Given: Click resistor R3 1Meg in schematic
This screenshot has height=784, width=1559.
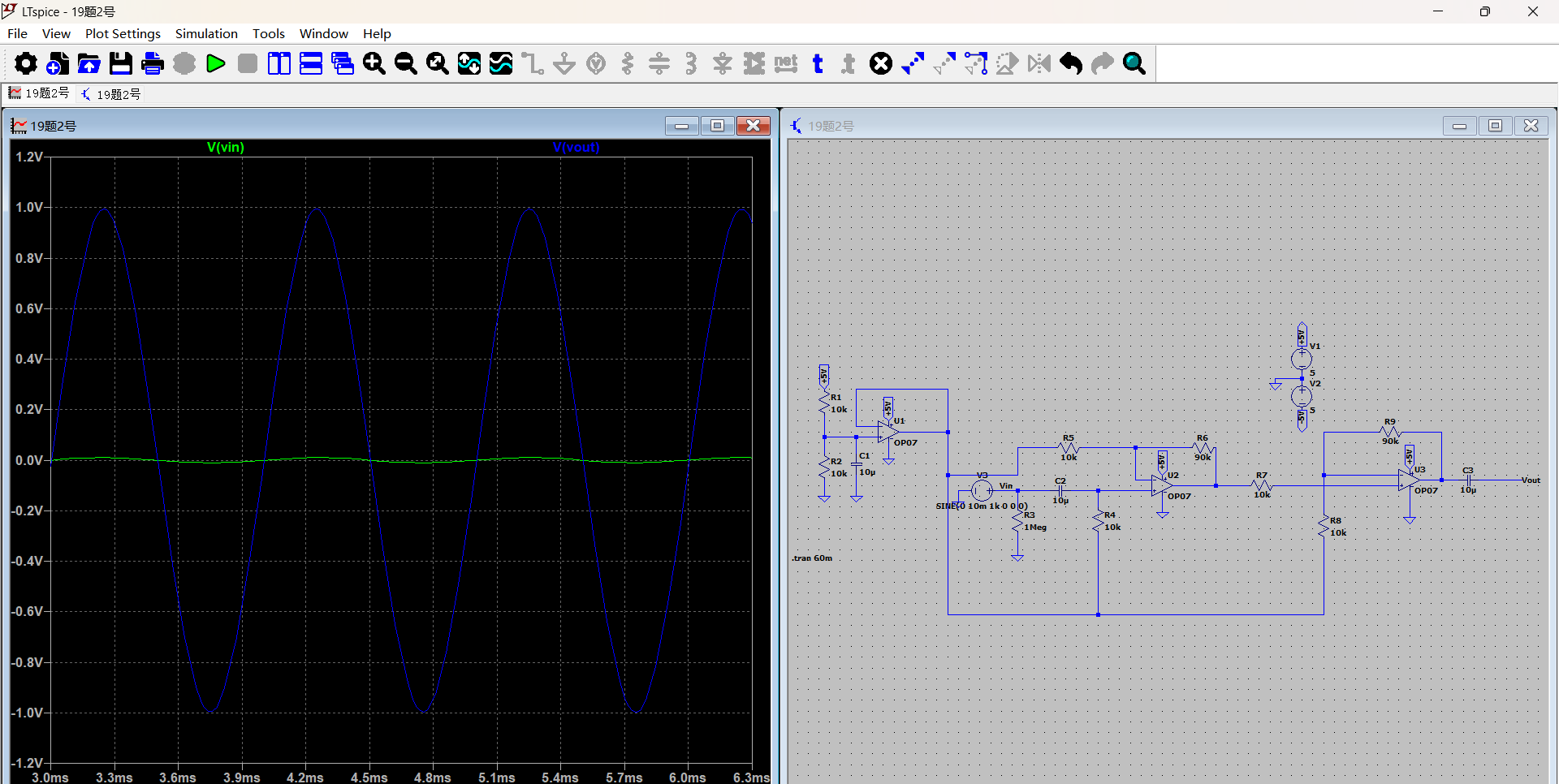Looking at the screenshot, I should [1017, 521].
